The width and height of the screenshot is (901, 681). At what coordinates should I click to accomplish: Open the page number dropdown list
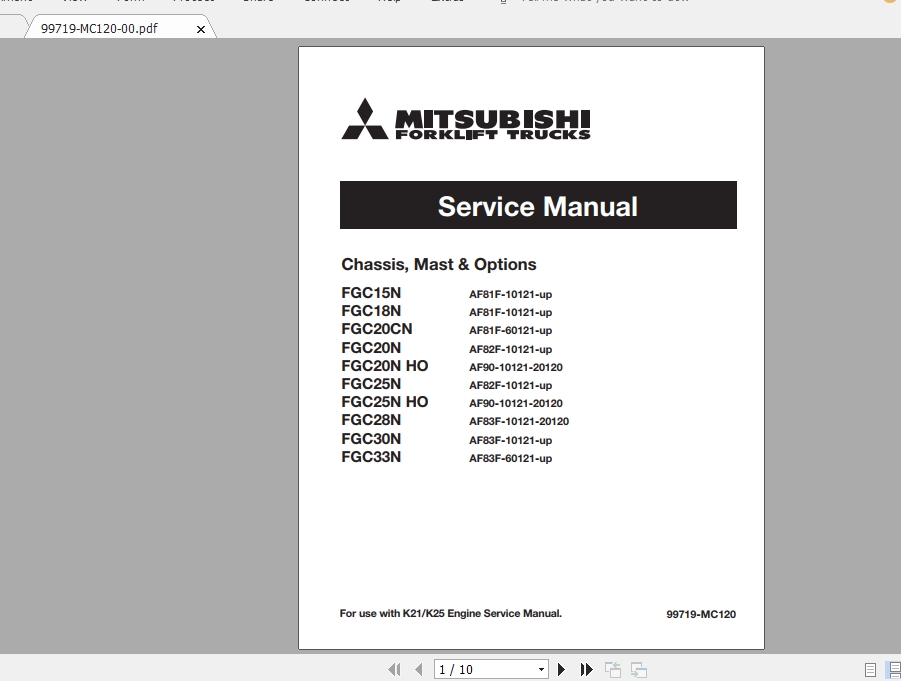540,669
